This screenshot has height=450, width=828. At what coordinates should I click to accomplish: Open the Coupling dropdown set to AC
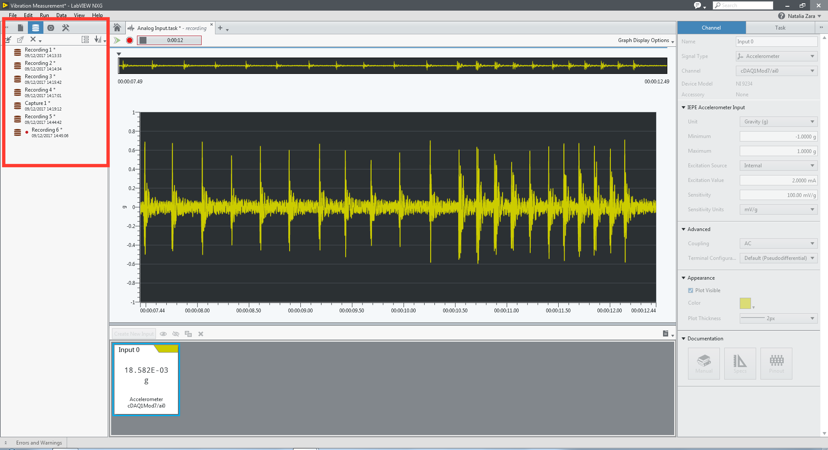(x=778, y=243)
